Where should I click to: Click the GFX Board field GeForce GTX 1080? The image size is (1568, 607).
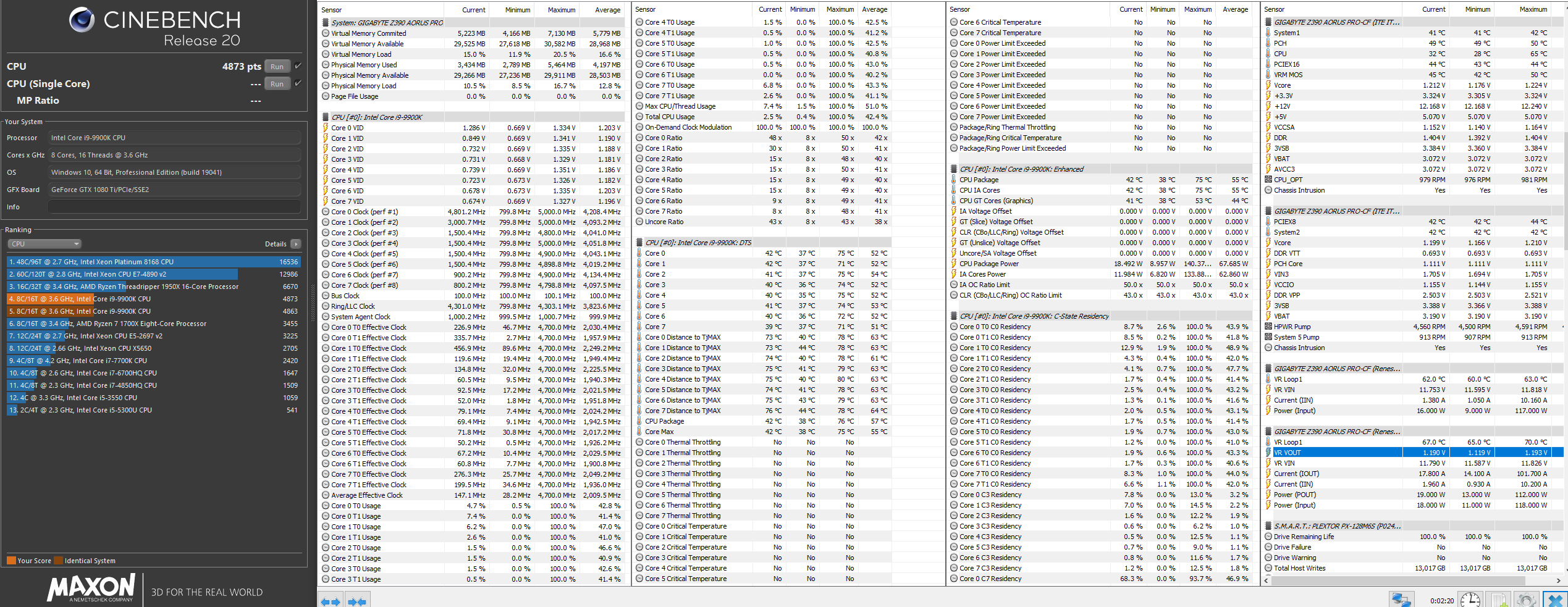pyautogui.click(x=174, y=190)
